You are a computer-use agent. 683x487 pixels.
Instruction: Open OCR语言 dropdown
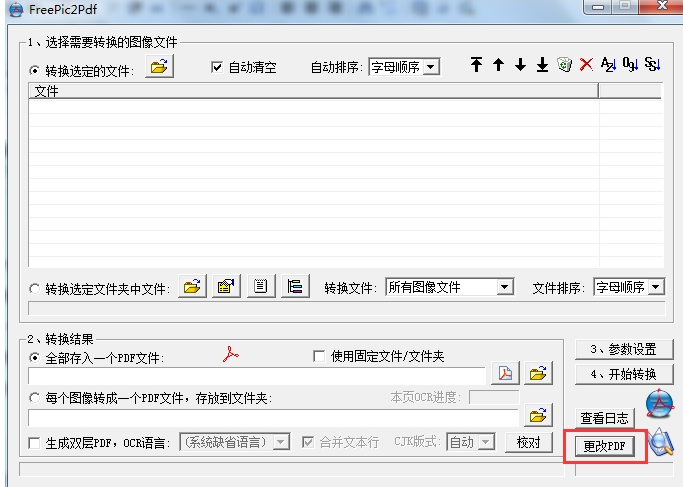tap(235, 442)
